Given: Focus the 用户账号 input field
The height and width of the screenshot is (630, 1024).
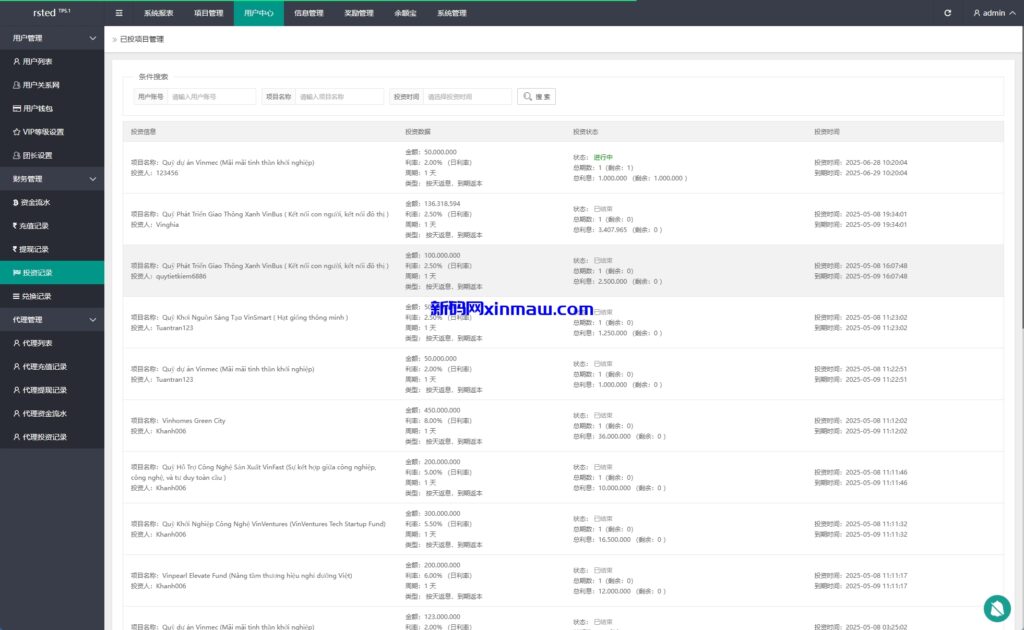Looking at the screenshot, I should click(211, 97).
